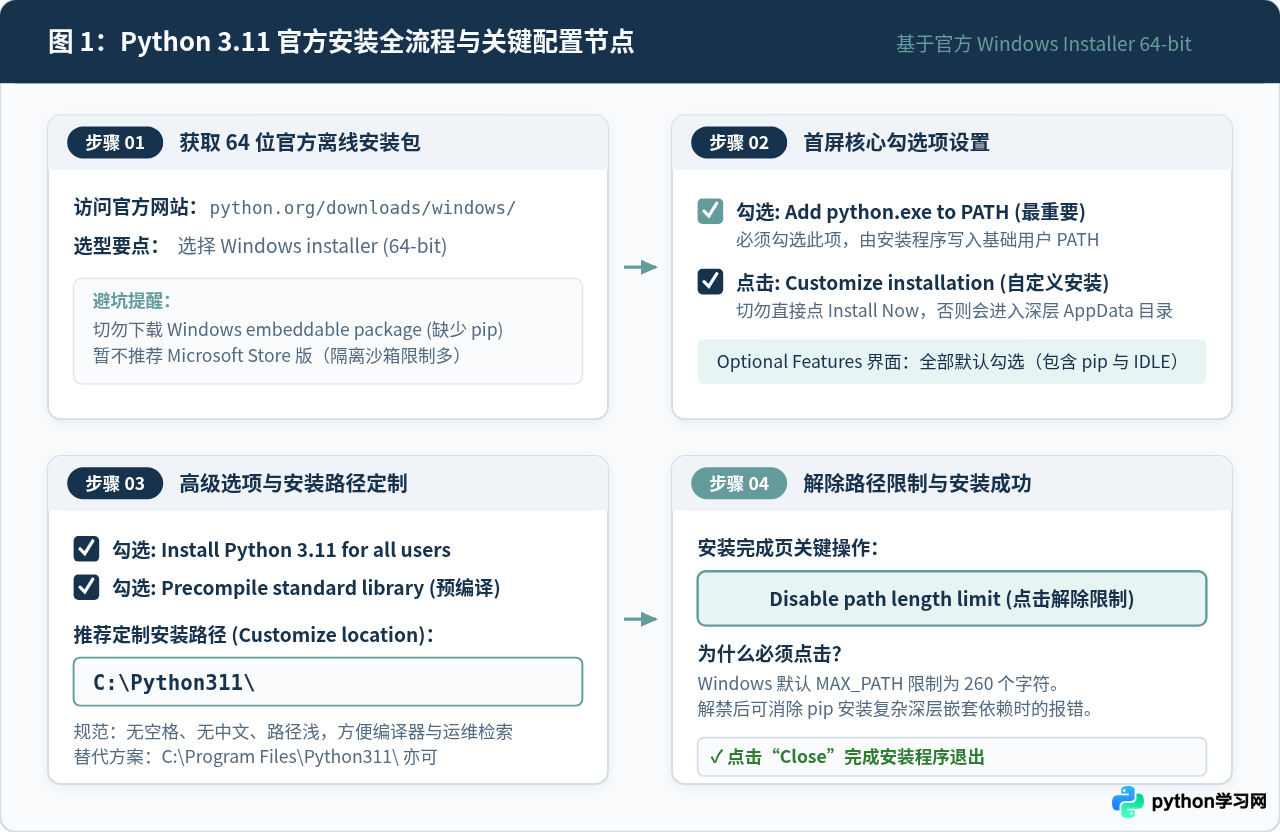The image size is (1280, 832).
Task: Click the C:\Python311\ install path field
Action: pyautogui.click(x=328, y=682)
